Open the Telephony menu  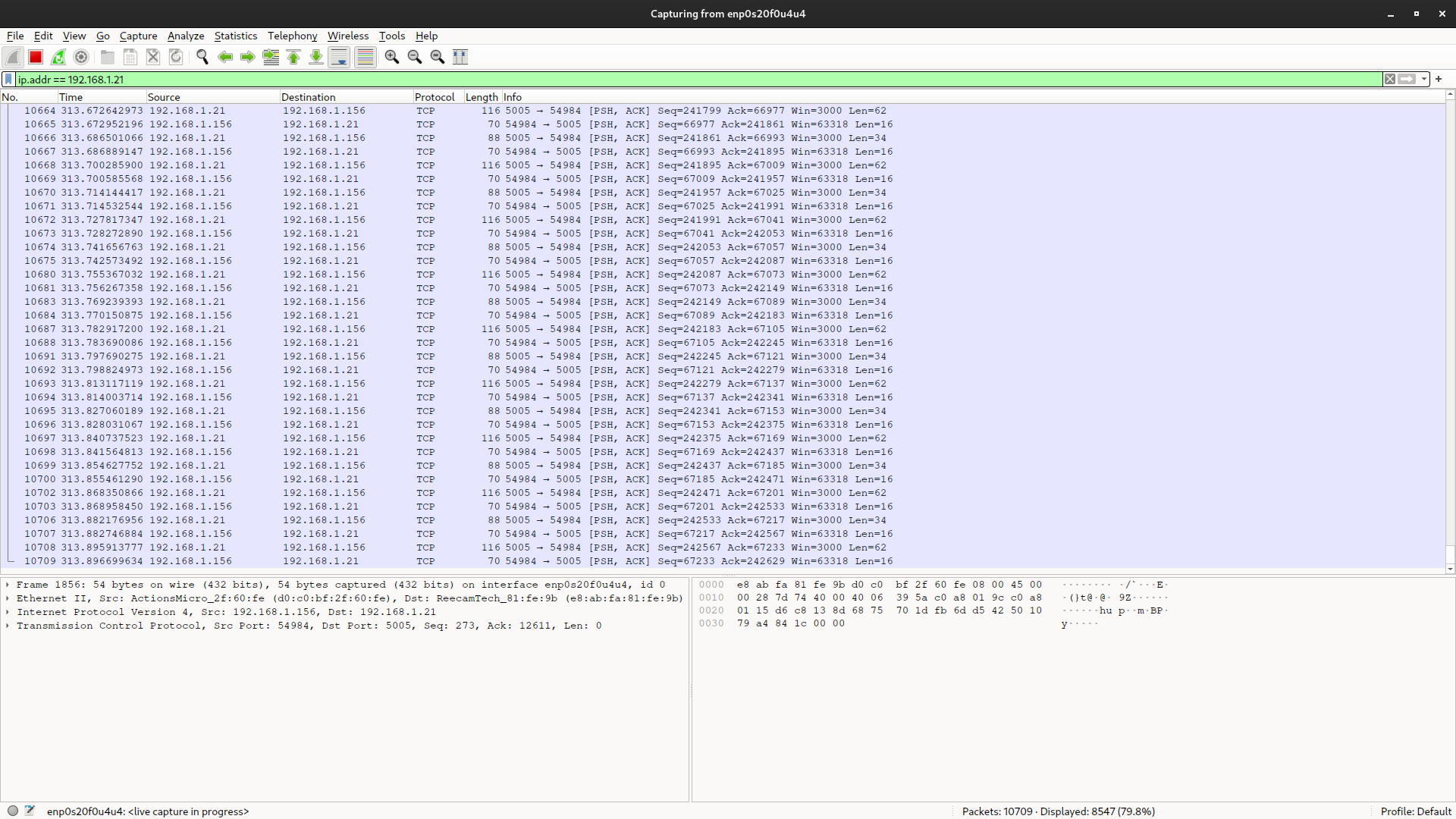pyautogui.click(x=292, y=36)
